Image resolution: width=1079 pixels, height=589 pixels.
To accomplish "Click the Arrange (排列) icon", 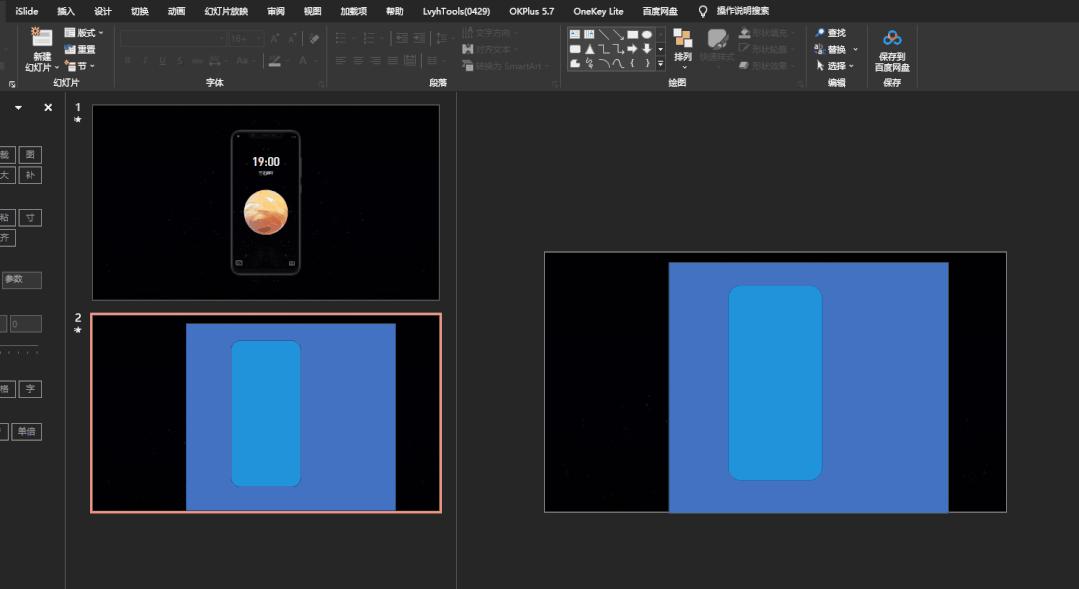I will click(x=683, y=40).
